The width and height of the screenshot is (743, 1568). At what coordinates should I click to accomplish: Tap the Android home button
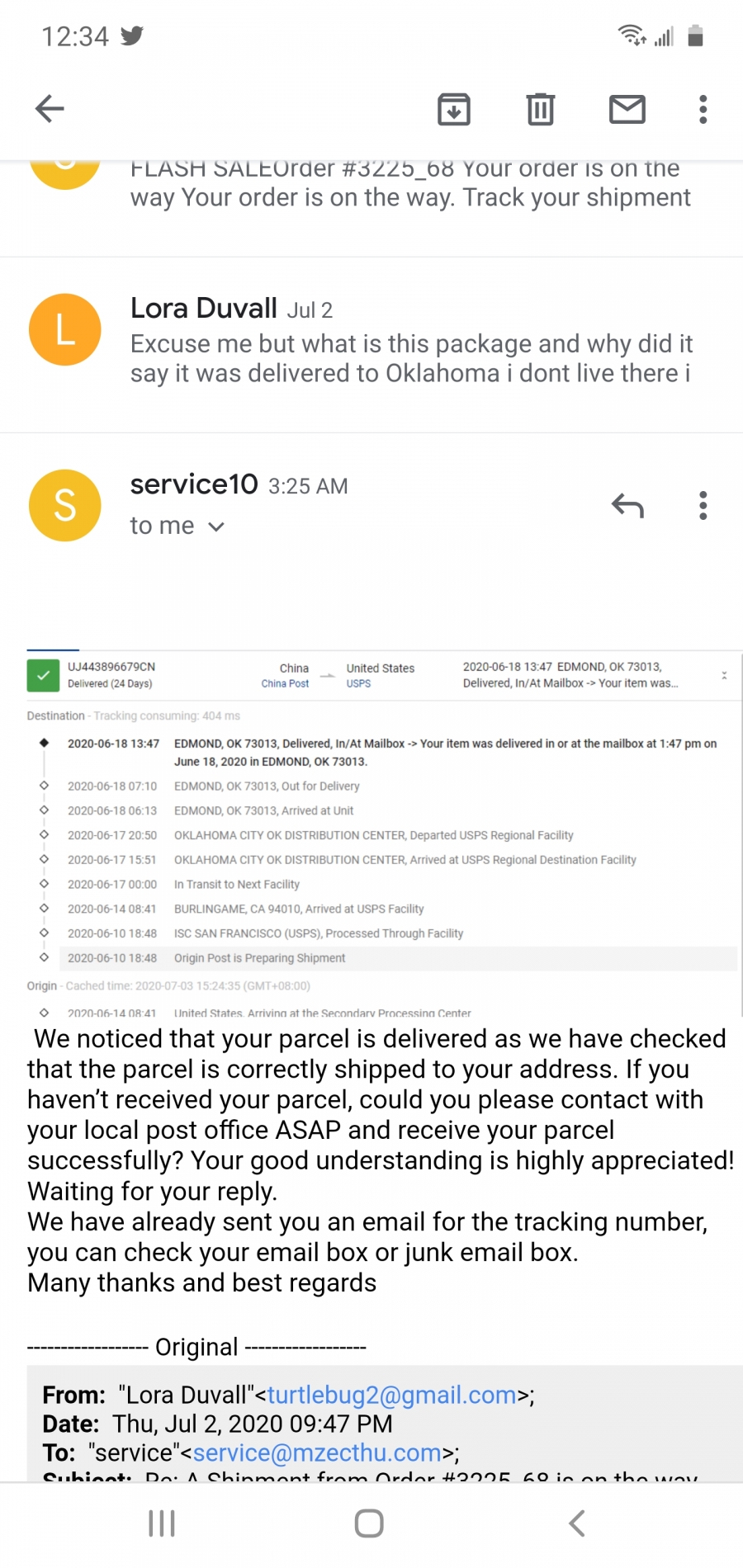pos(369,1523)
